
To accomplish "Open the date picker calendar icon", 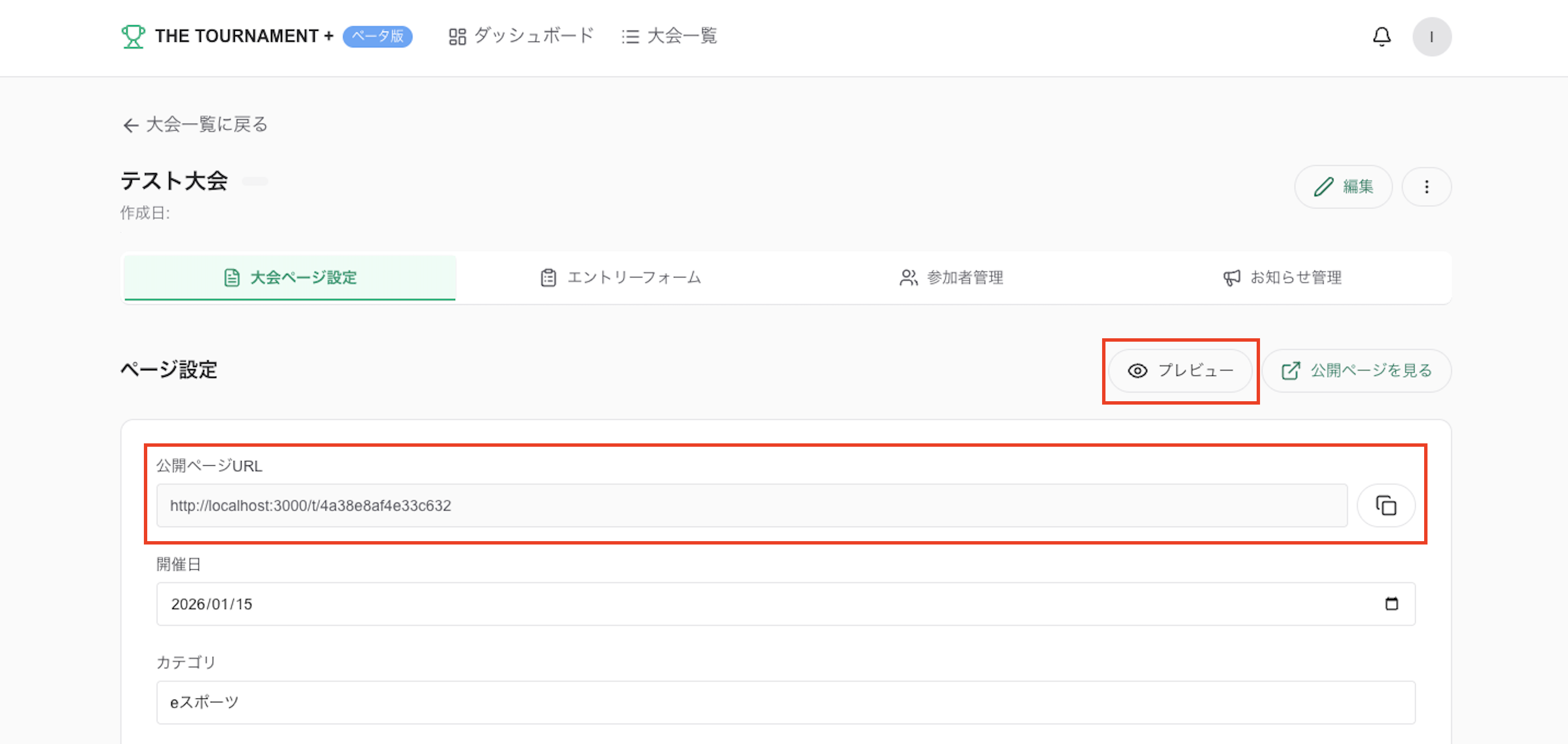I will pos(1391,604).
